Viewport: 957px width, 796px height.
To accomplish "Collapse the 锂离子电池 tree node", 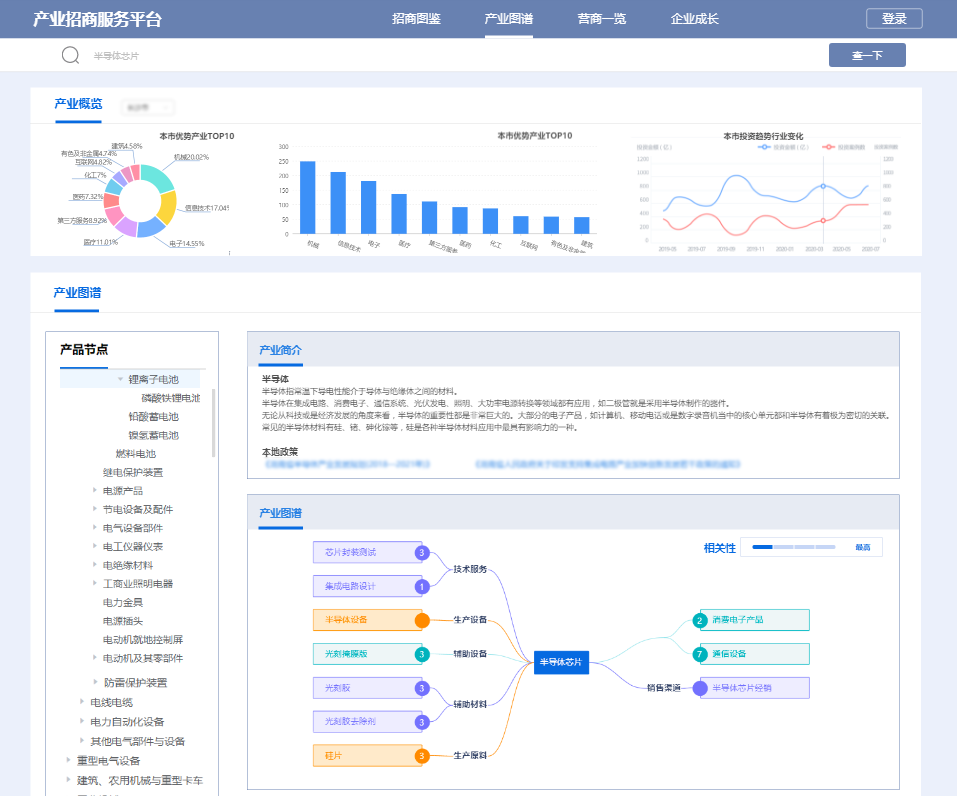I will point(121,379).
